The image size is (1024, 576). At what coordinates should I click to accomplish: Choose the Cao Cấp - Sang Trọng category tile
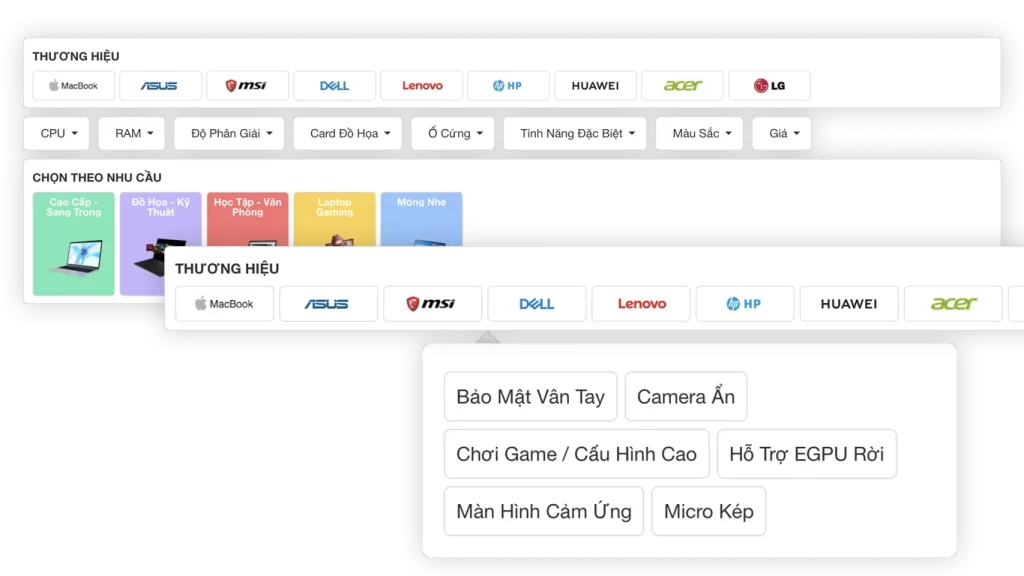click(x=74, y=243)
